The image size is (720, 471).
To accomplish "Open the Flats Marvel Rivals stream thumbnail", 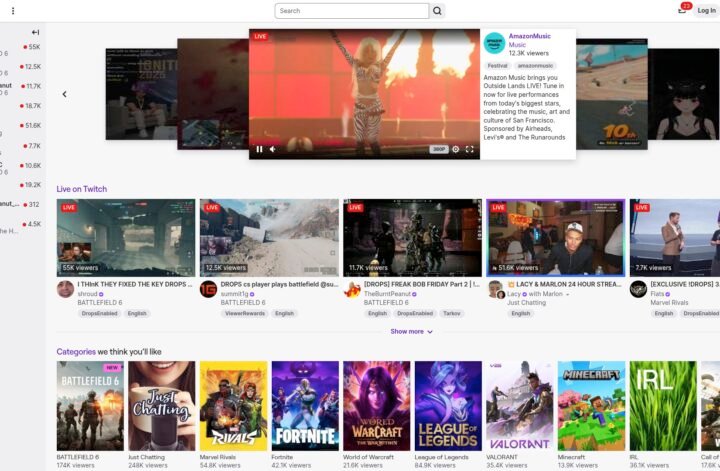I will [675, 238].
